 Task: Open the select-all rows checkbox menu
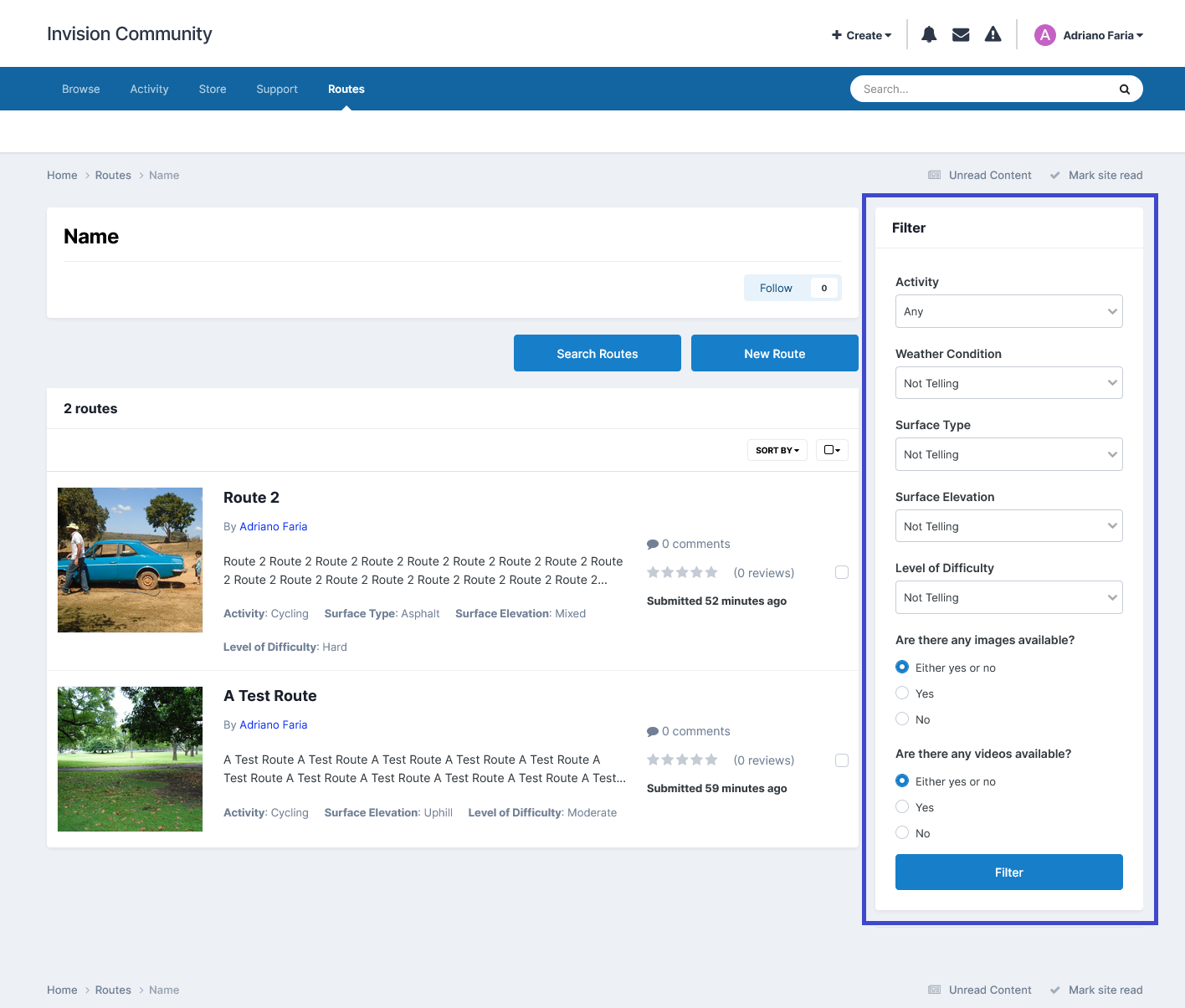[832, 450]
